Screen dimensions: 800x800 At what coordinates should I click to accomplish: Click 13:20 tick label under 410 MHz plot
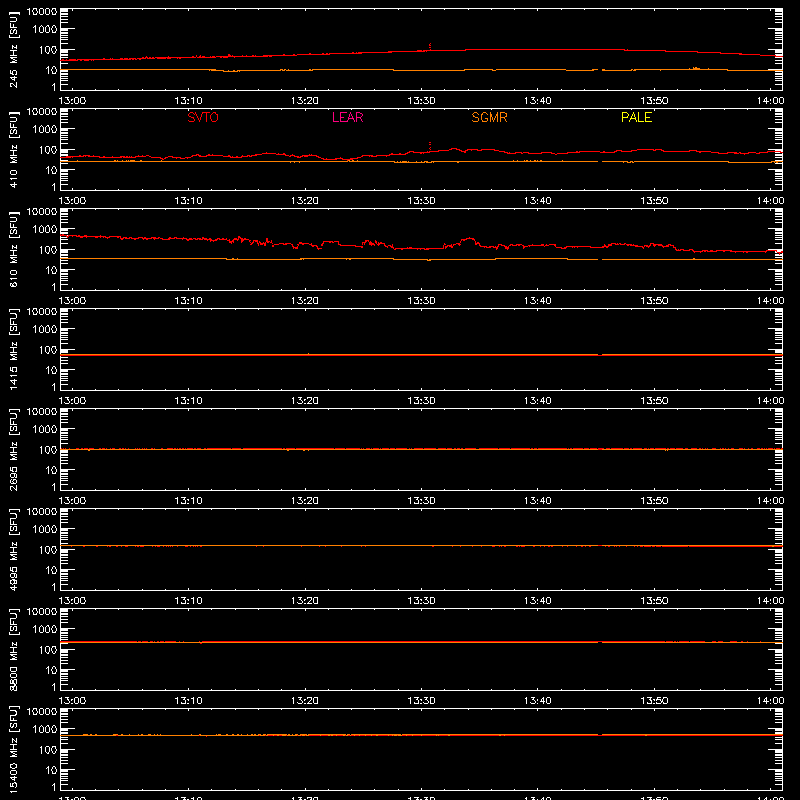pyautogui.click(x=305, y=201)
